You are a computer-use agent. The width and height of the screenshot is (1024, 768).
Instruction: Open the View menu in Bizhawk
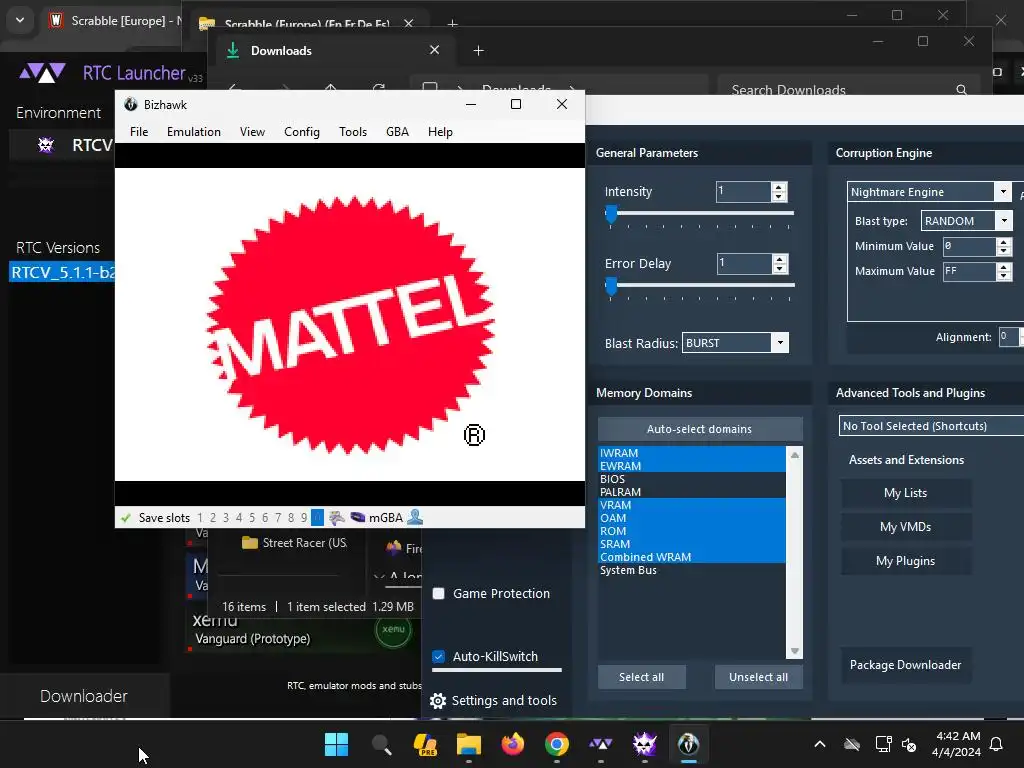[x=252, y=132]
